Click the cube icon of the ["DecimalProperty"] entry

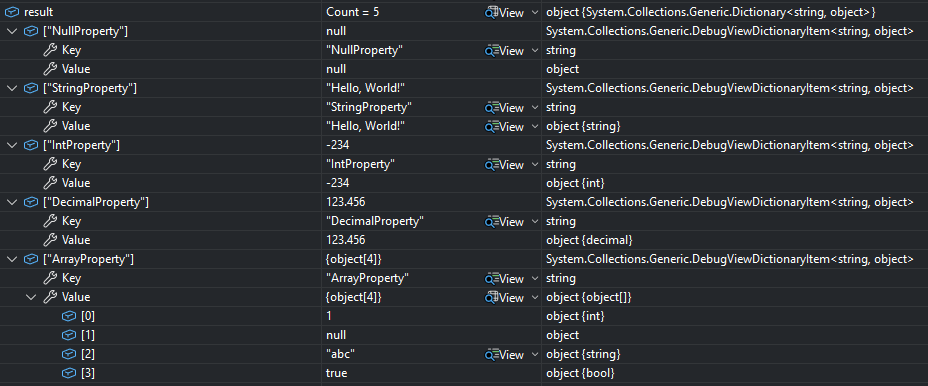pos(31,202)
